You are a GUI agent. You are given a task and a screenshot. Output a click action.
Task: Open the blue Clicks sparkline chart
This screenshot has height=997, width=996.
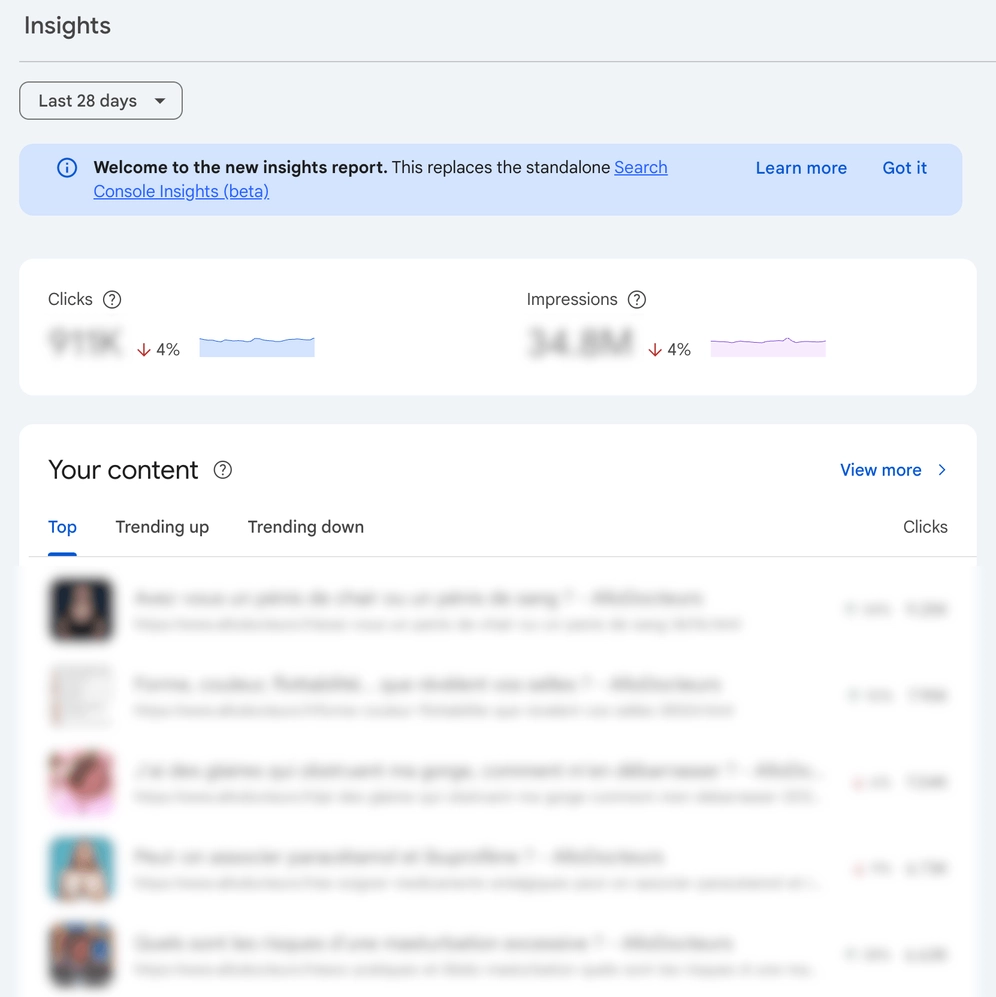click(x=257, y=347)
